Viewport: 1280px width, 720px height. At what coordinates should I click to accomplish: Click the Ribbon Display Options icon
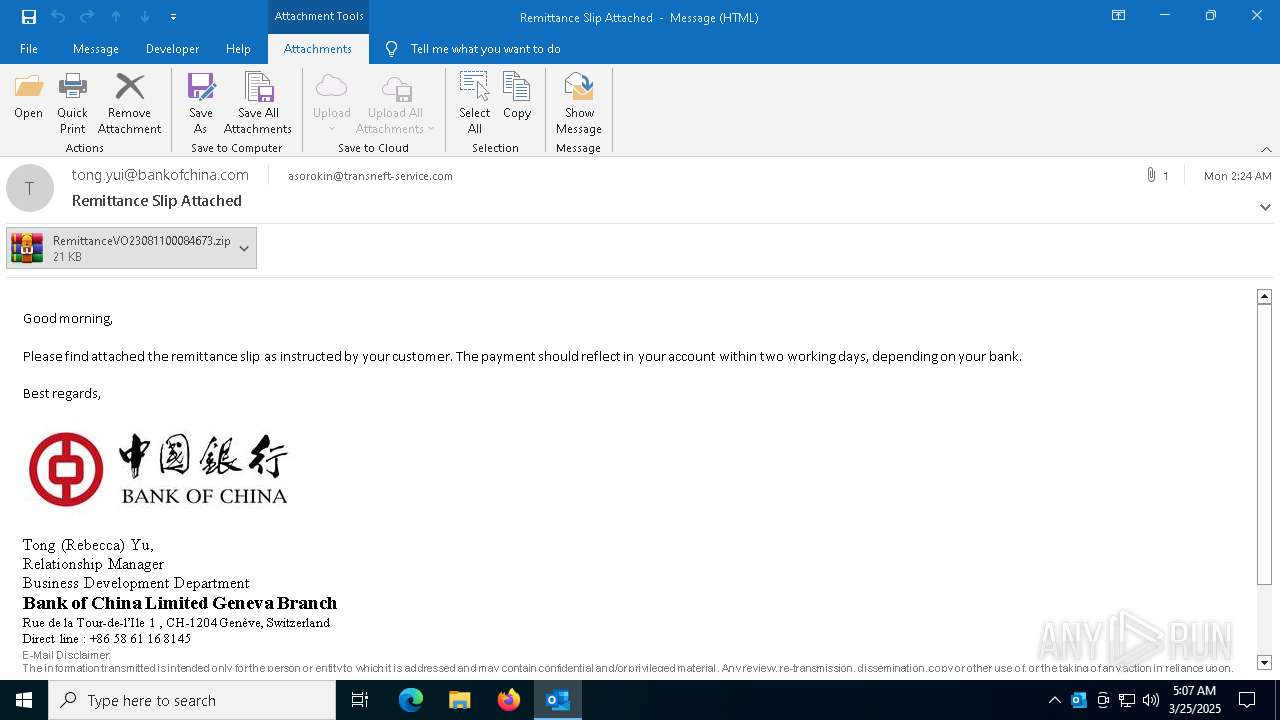point(1118,16)
